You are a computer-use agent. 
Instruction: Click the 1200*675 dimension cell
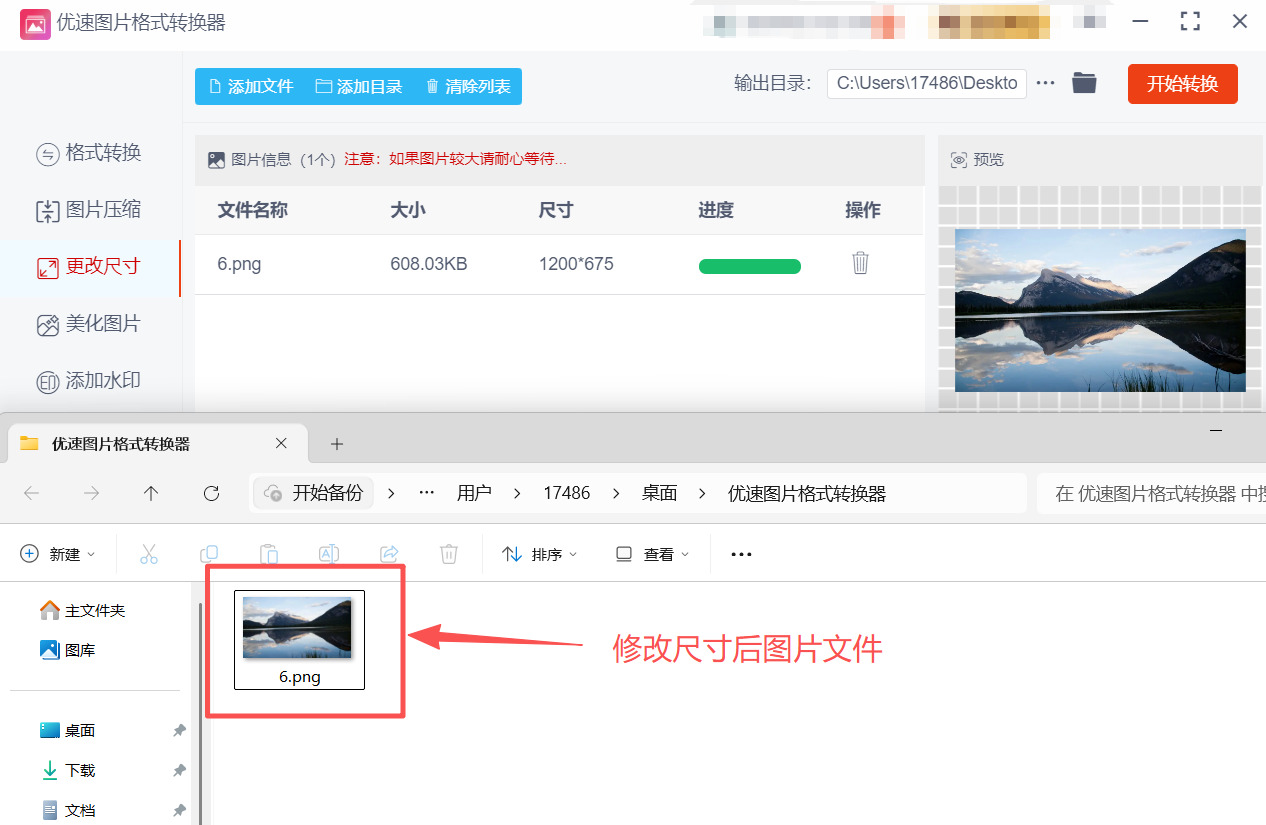576,264
